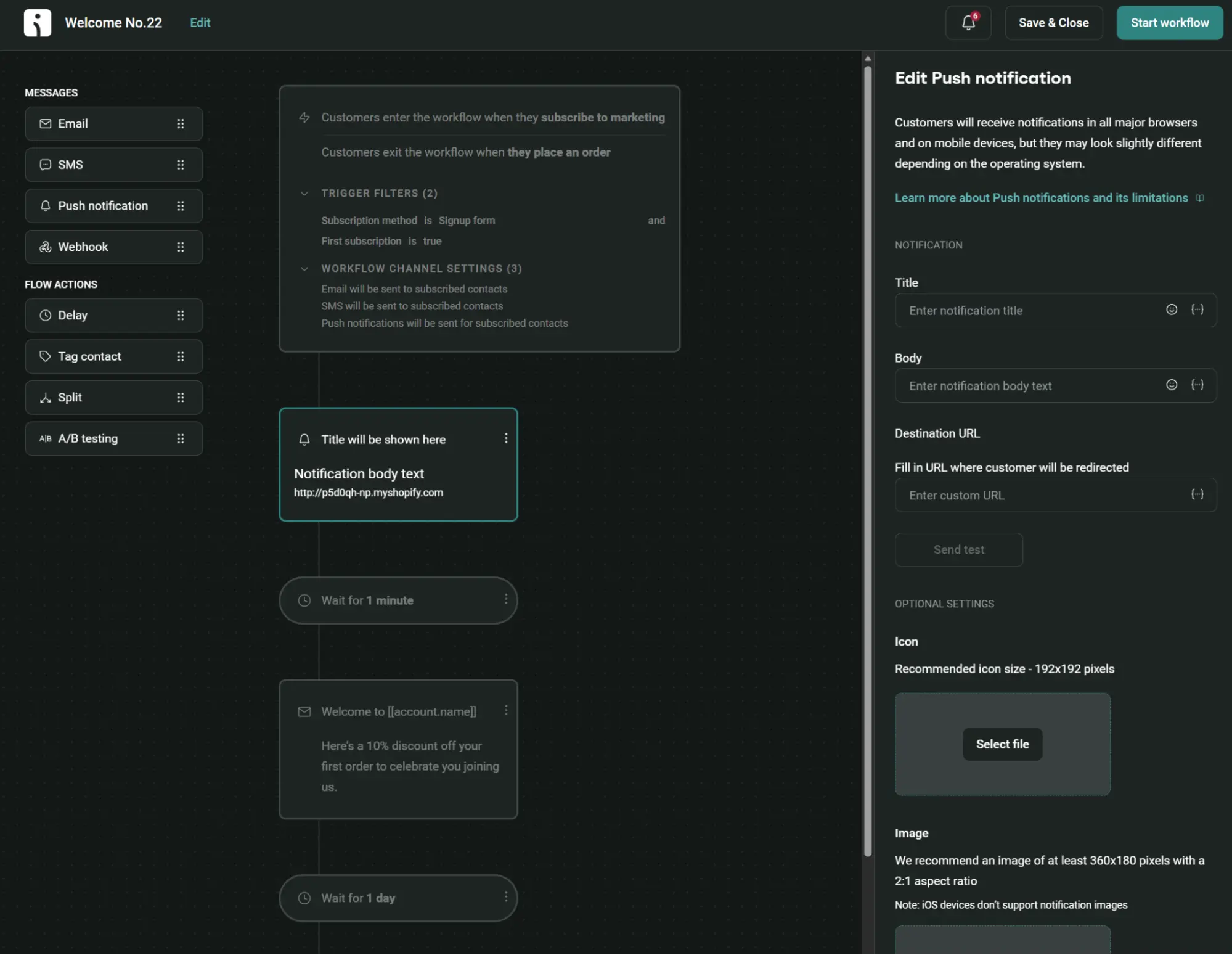Insert an emoji into the Body field
This screenshot has width=1232, height=955.
tap(1172, 385)
